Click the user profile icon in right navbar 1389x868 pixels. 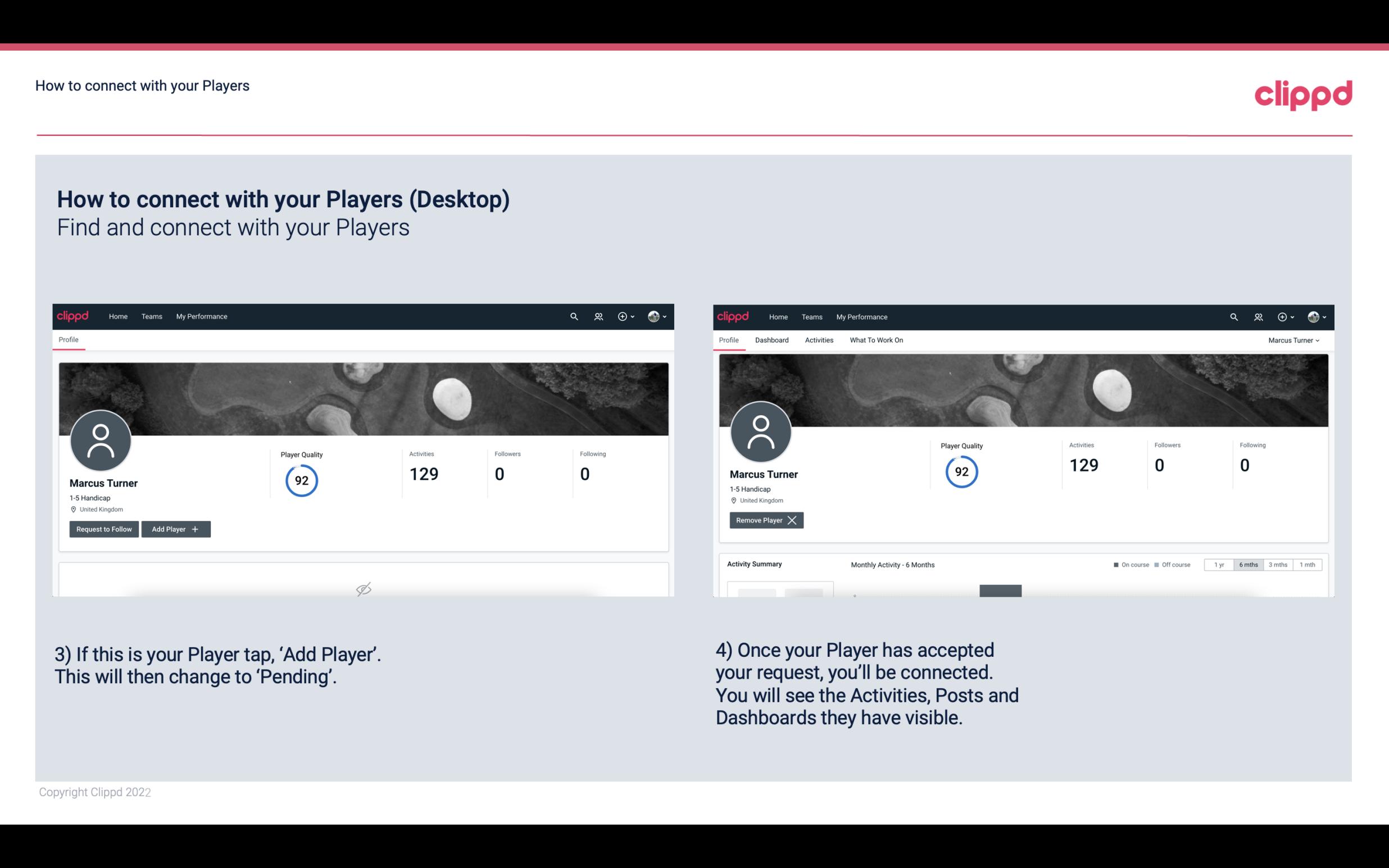pos(1314,317)
